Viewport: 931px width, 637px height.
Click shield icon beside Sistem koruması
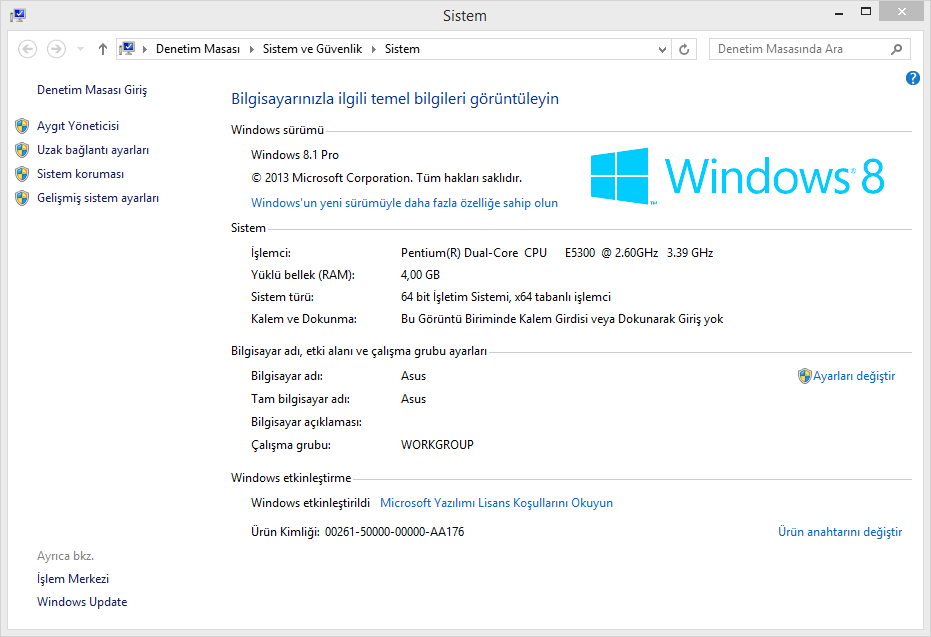point(22,174)
